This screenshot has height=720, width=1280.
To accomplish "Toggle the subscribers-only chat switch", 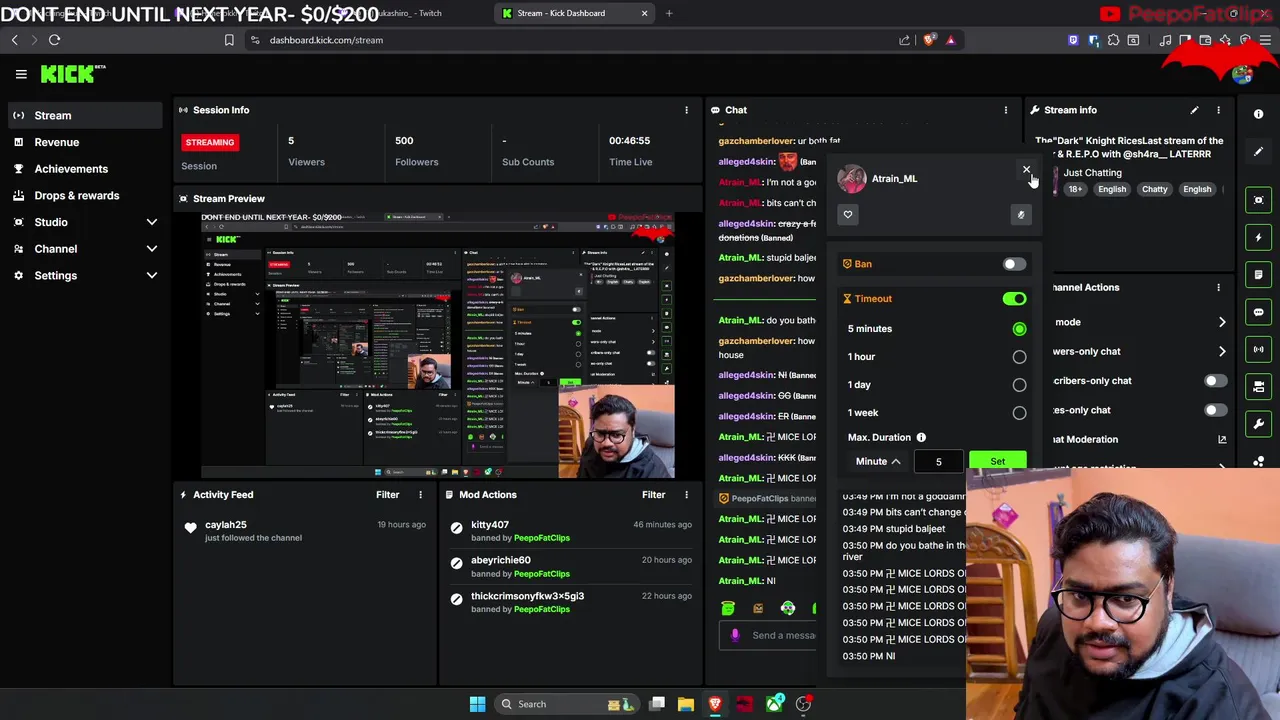I will tap(1214, 381).
